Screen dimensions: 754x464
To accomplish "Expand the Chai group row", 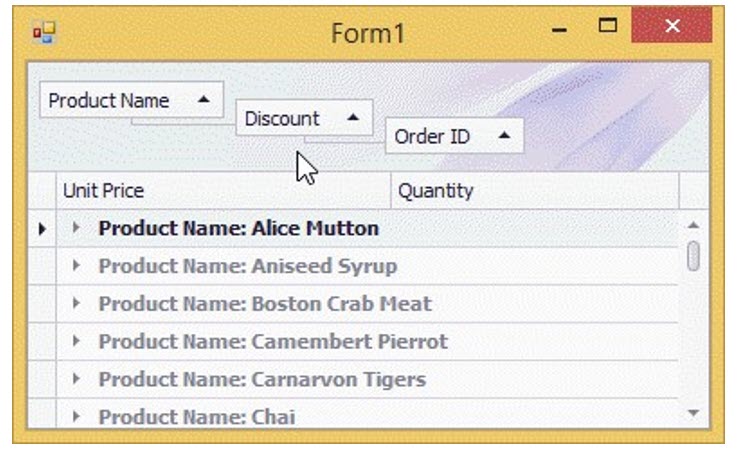I will 76,416.
